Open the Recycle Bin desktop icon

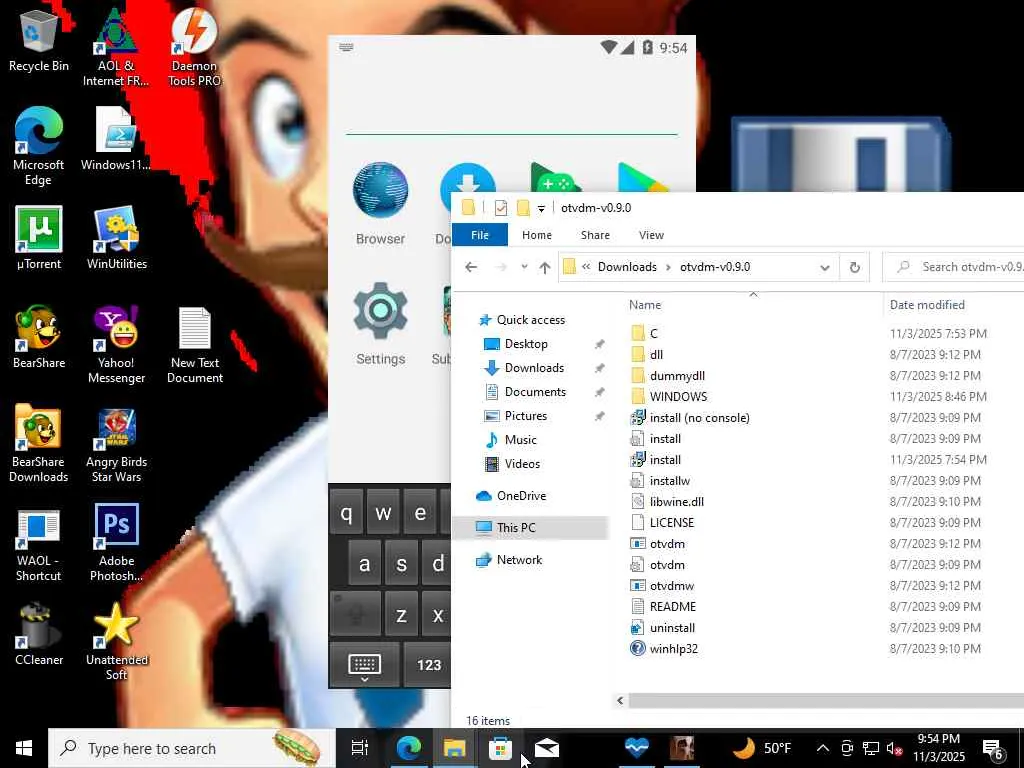point(39,39)
